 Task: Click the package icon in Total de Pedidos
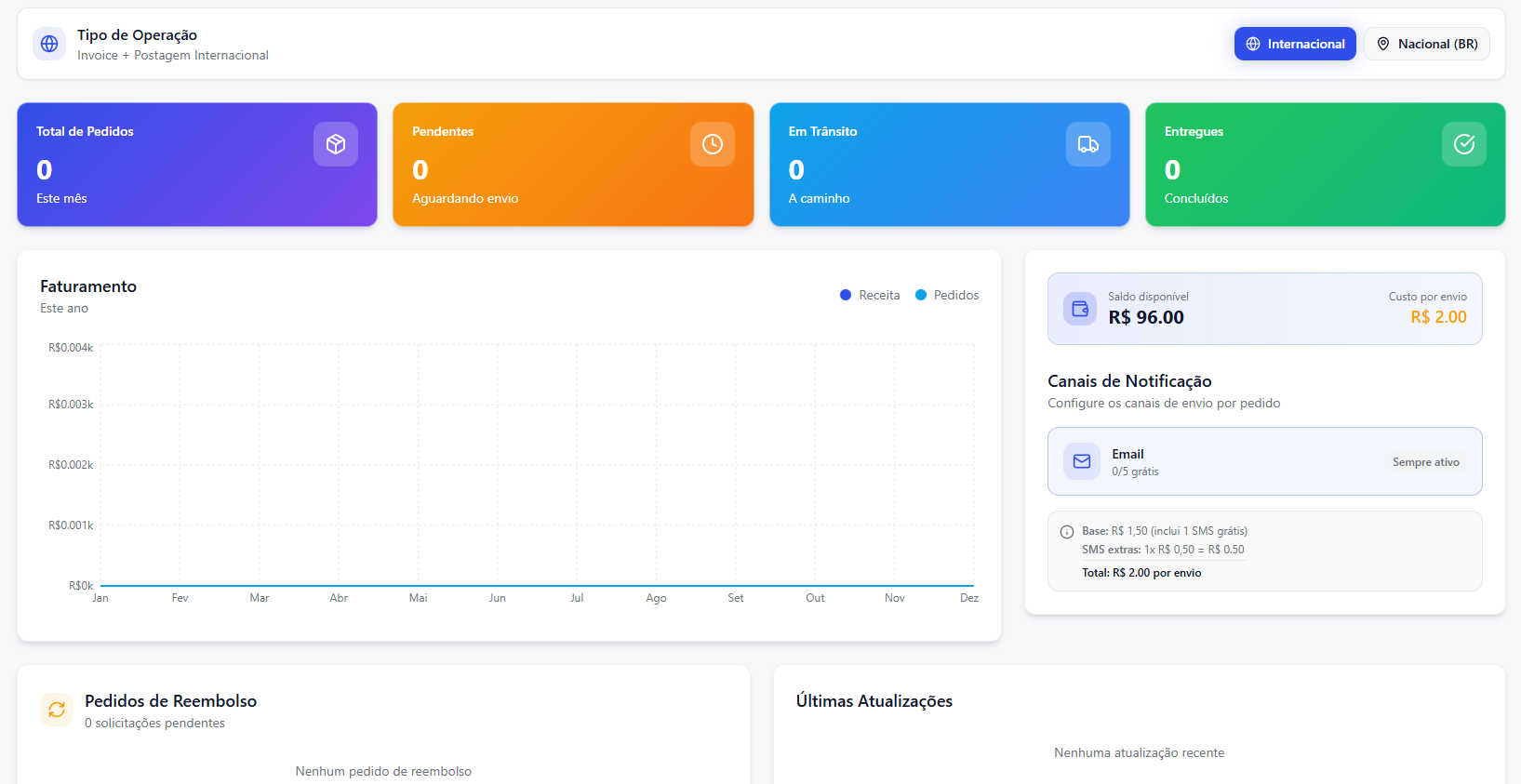tap(336, 144)
